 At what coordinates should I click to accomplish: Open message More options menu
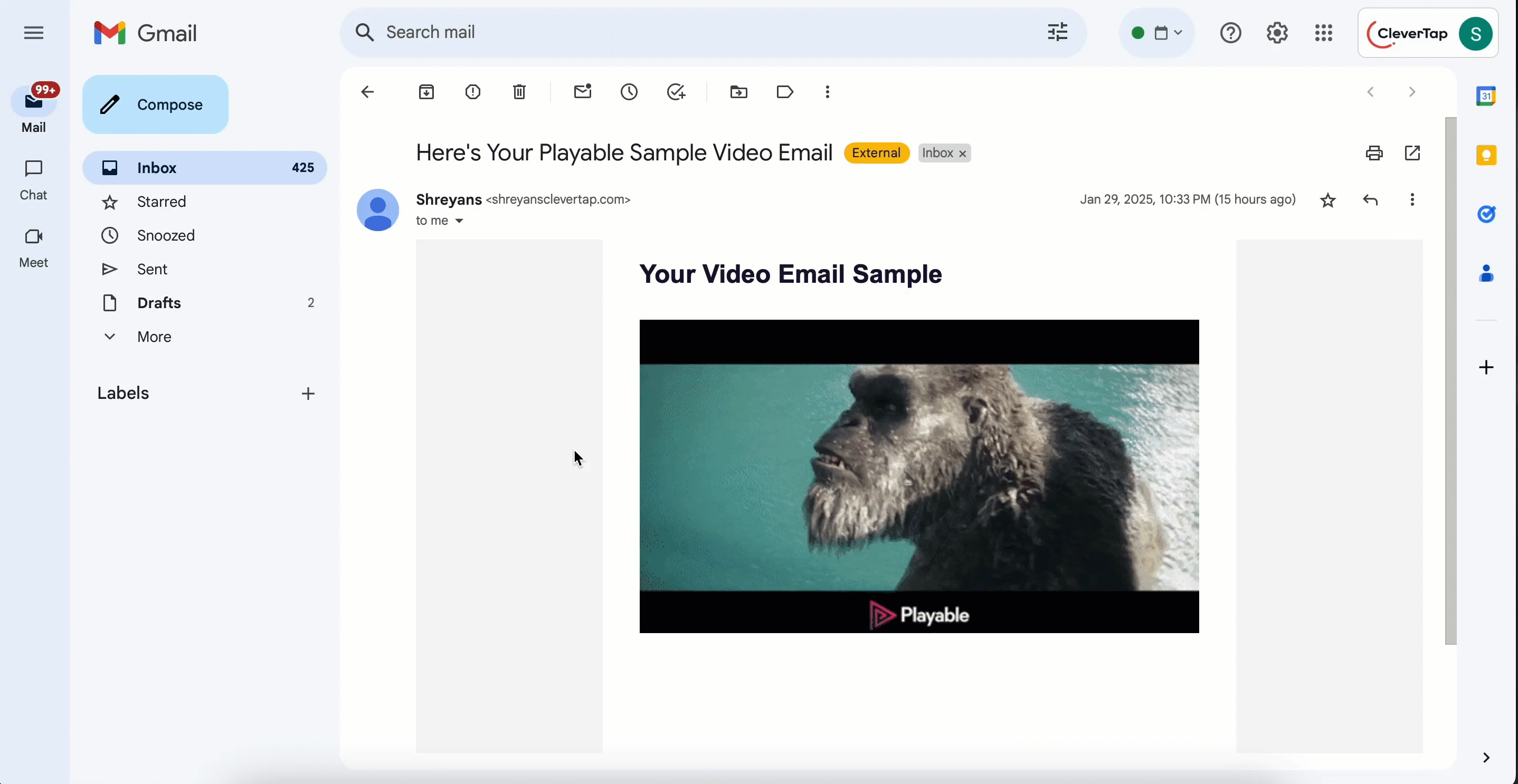[1412, 199]
